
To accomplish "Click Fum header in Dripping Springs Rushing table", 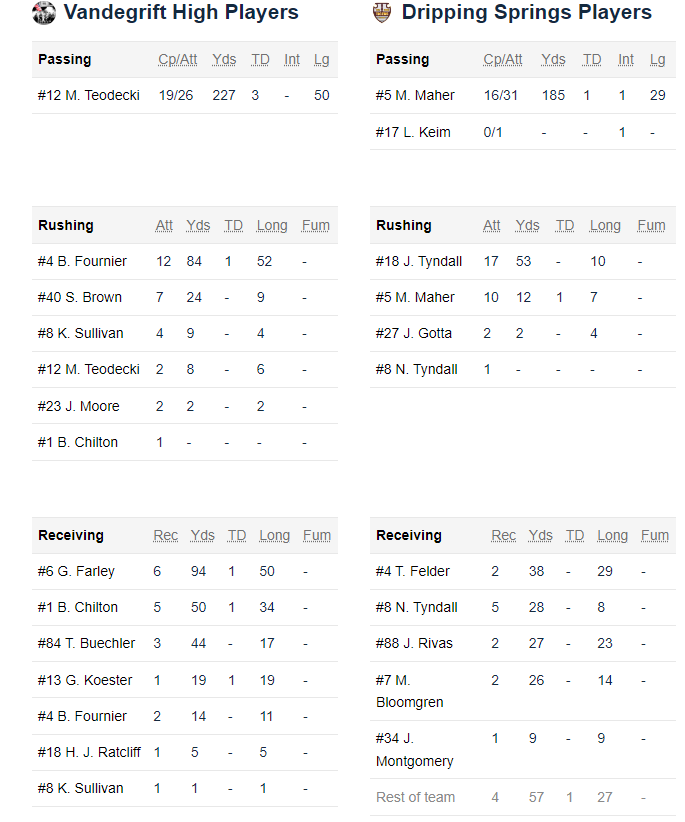I will click(x=651, y=225).
